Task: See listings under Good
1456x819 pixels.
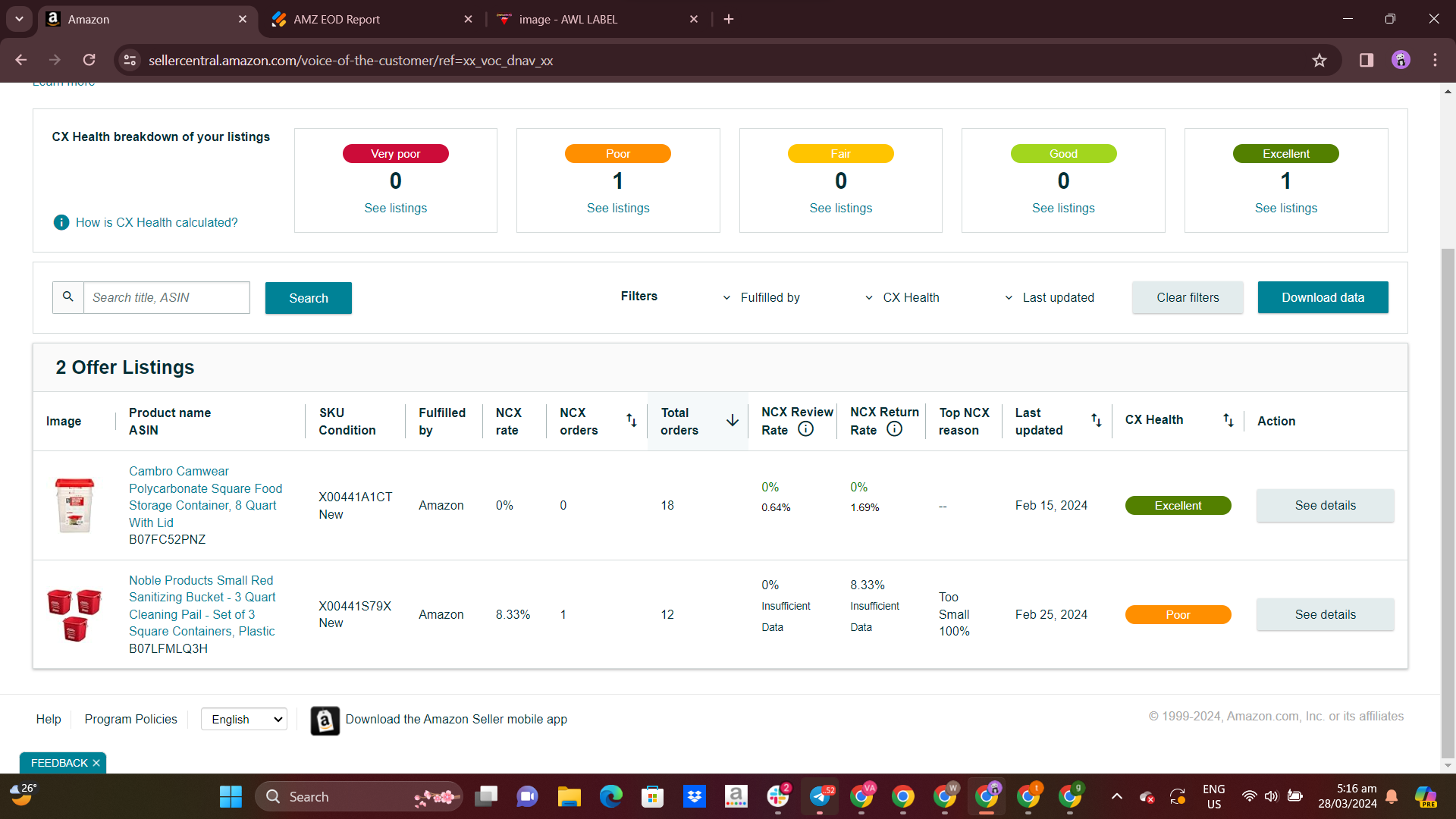Action: pos(1063,208)
